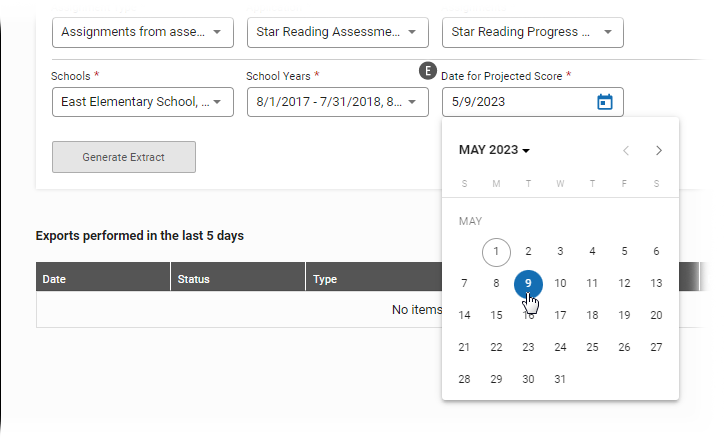Screen dimensions: 724x438
Task: Sort by Type column header
Action: point(374,277)
